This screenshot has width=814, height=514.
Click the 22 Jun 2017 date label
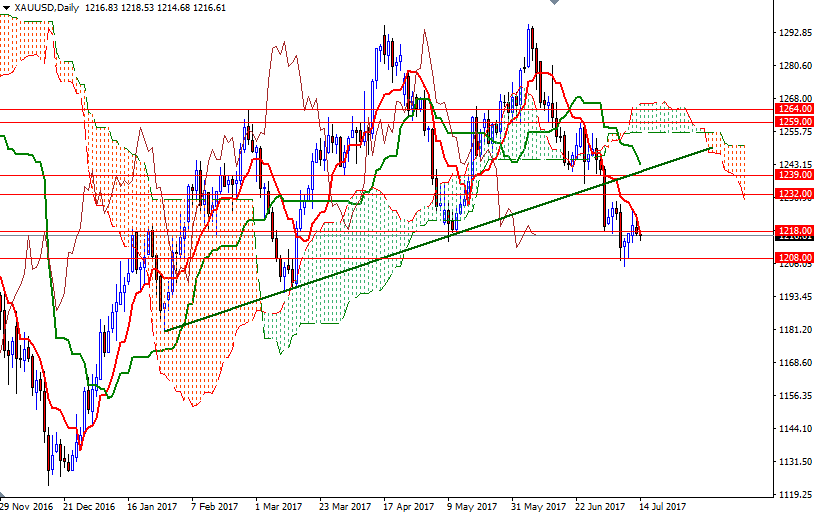600,506
